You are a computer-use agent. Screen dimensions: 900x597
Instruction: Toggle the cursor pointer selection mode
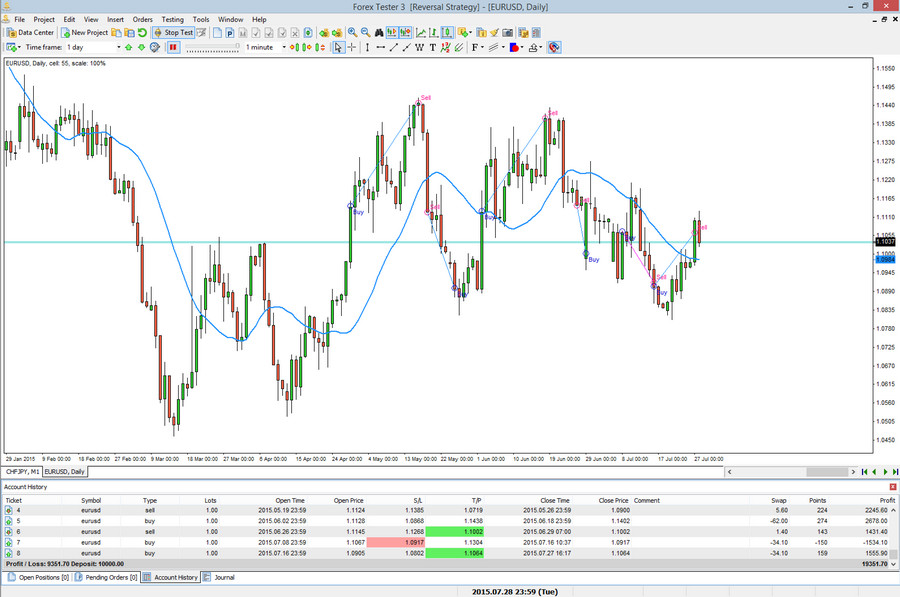tap(338, 47)
